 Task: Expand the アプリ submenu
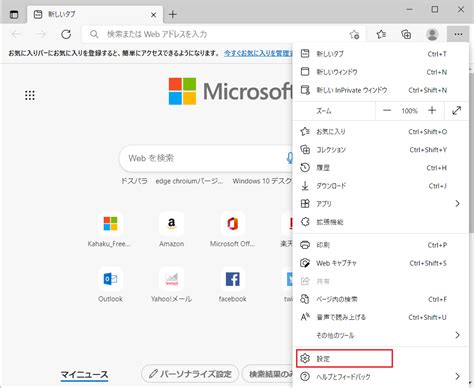pos(380,204)
